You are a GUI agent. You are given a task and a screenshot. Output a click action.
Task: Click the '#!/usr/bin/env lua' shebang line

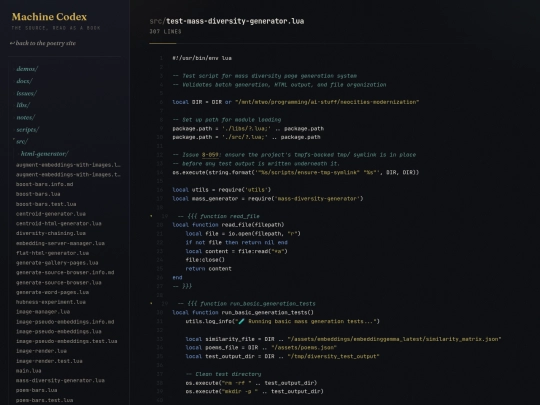202,58
